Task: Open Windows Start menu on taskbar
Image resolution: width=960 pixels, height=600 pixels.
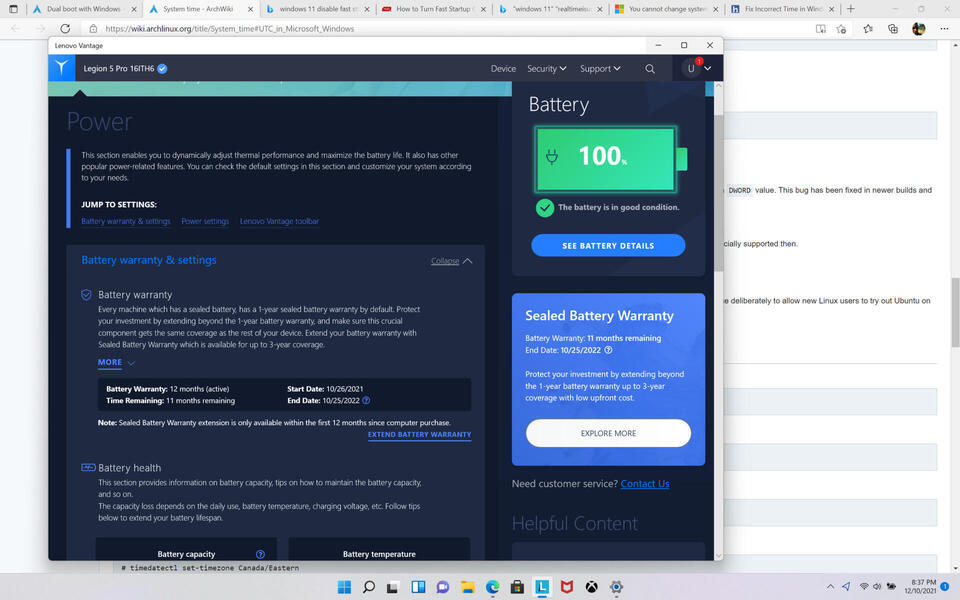Action: point(344,587)
